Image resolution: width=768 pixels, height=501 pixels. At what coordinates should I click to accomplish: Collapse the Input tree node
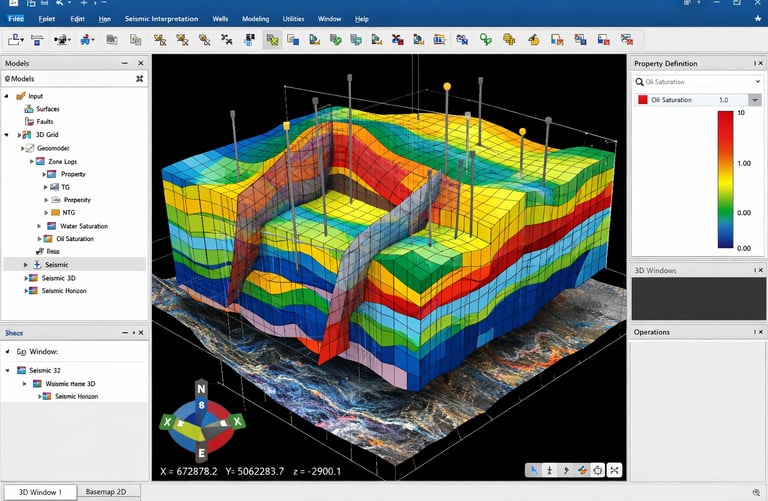(6, 96)
